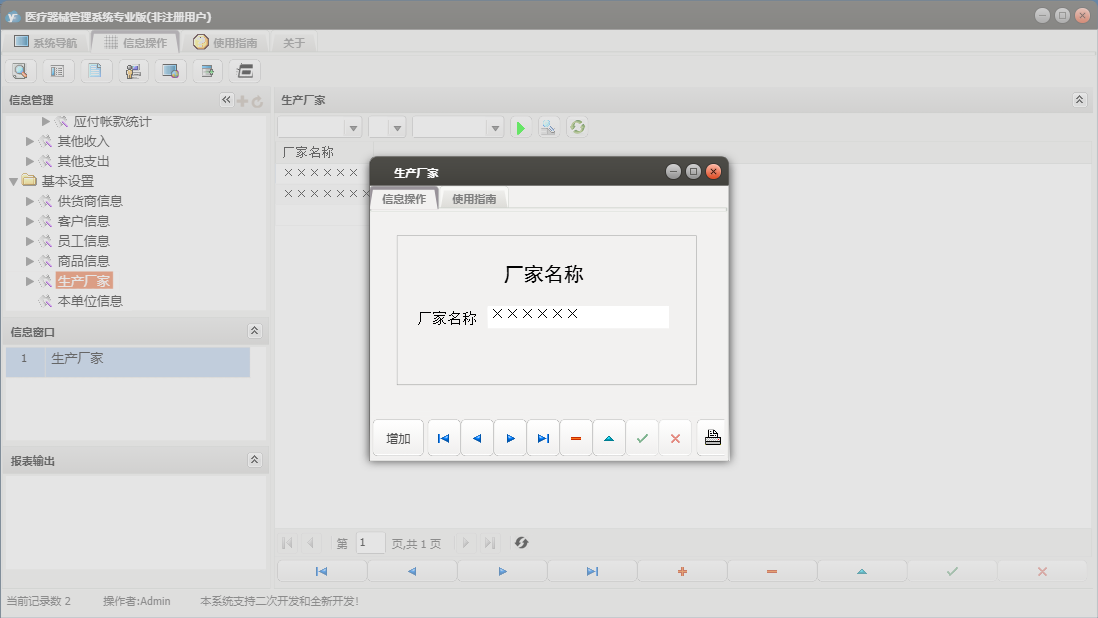Confirm changes with the green checkmark

642,437
